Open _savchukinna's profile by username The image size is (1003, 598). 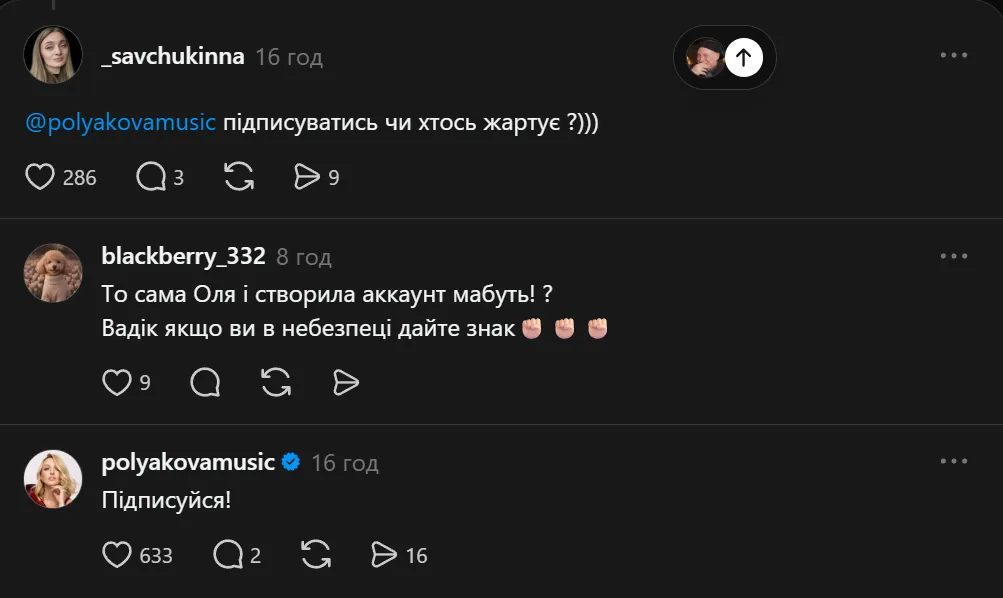(173, 56)
